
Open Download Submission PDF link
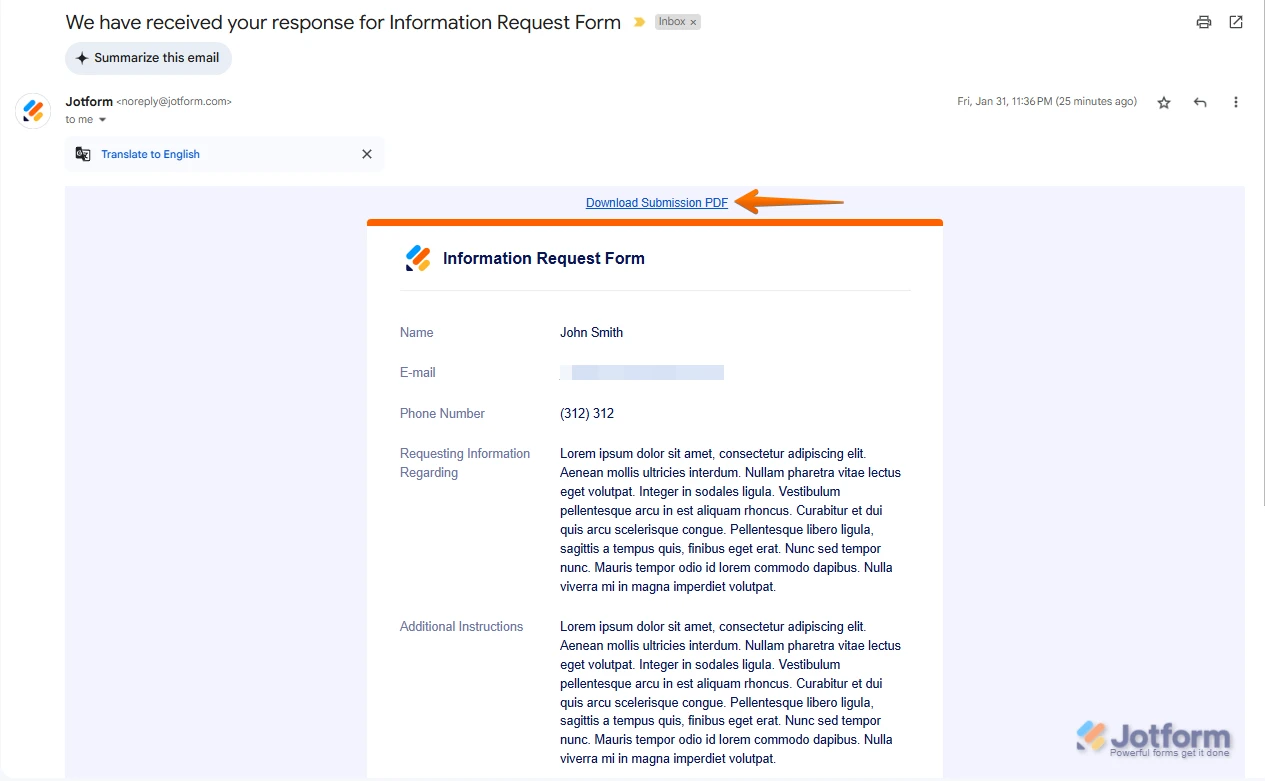[656, 202]
